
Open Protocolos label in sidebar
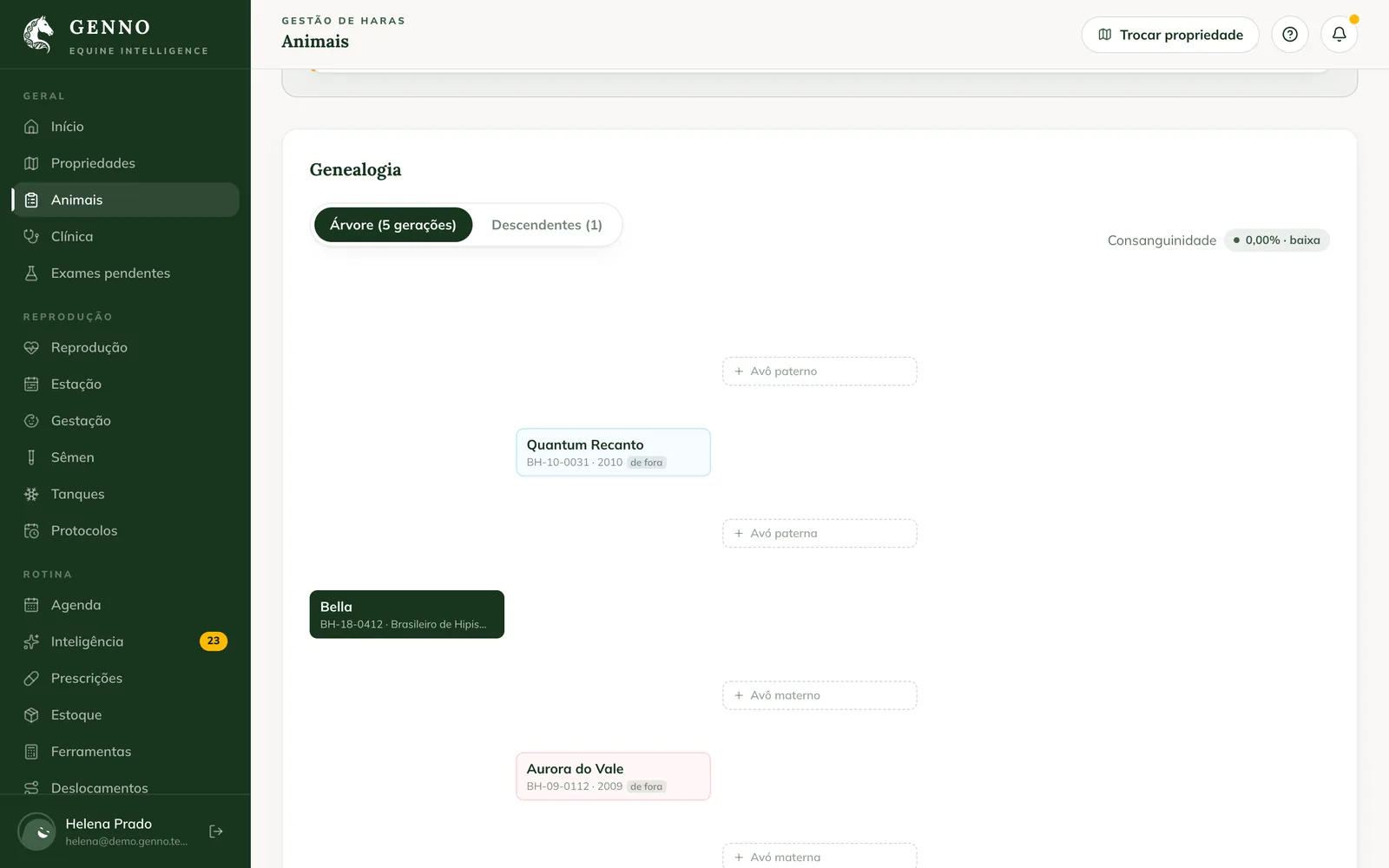(84, 530)
